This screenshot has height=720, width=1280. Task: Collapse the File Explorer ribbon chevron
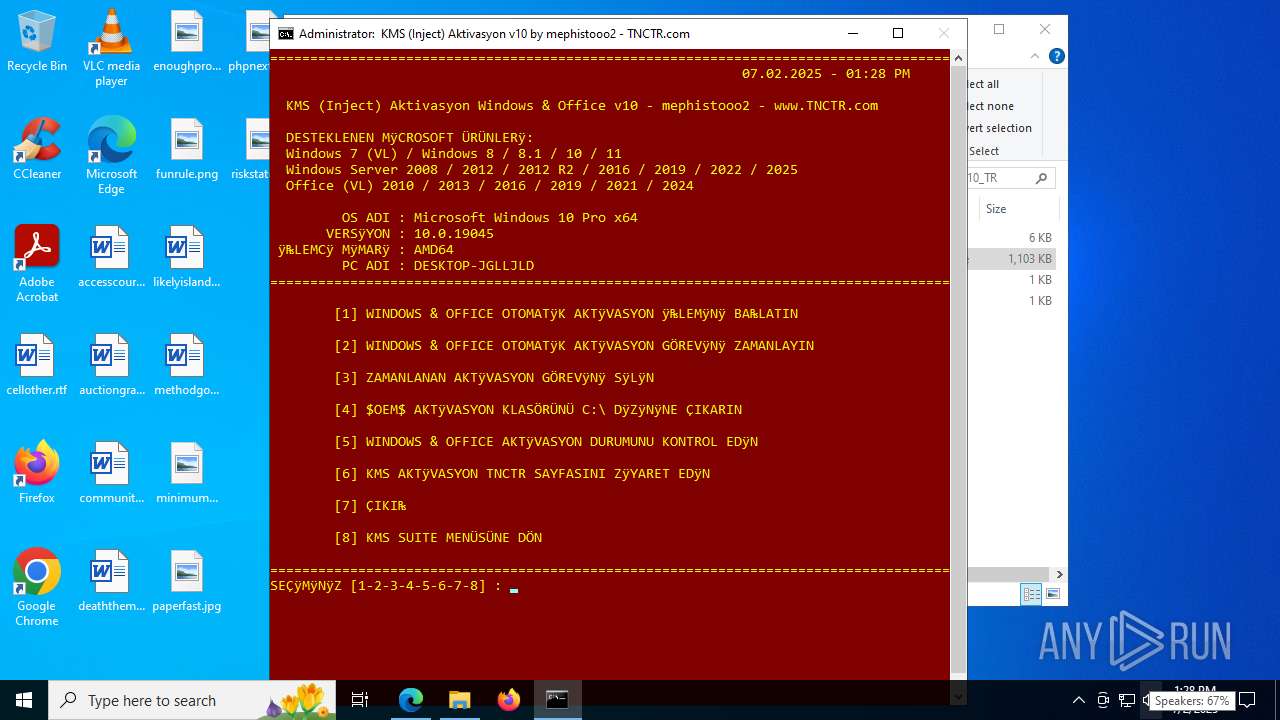tap(1037, 56)
